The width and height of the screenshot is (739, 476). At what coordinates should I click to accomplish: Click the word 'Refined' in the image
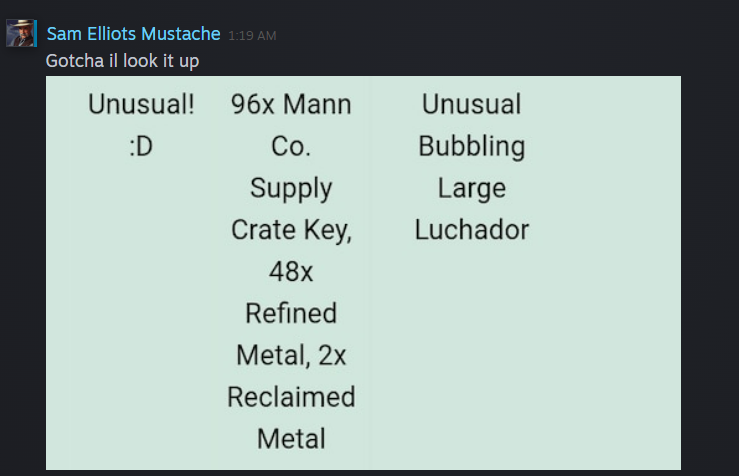click(291, 313)
